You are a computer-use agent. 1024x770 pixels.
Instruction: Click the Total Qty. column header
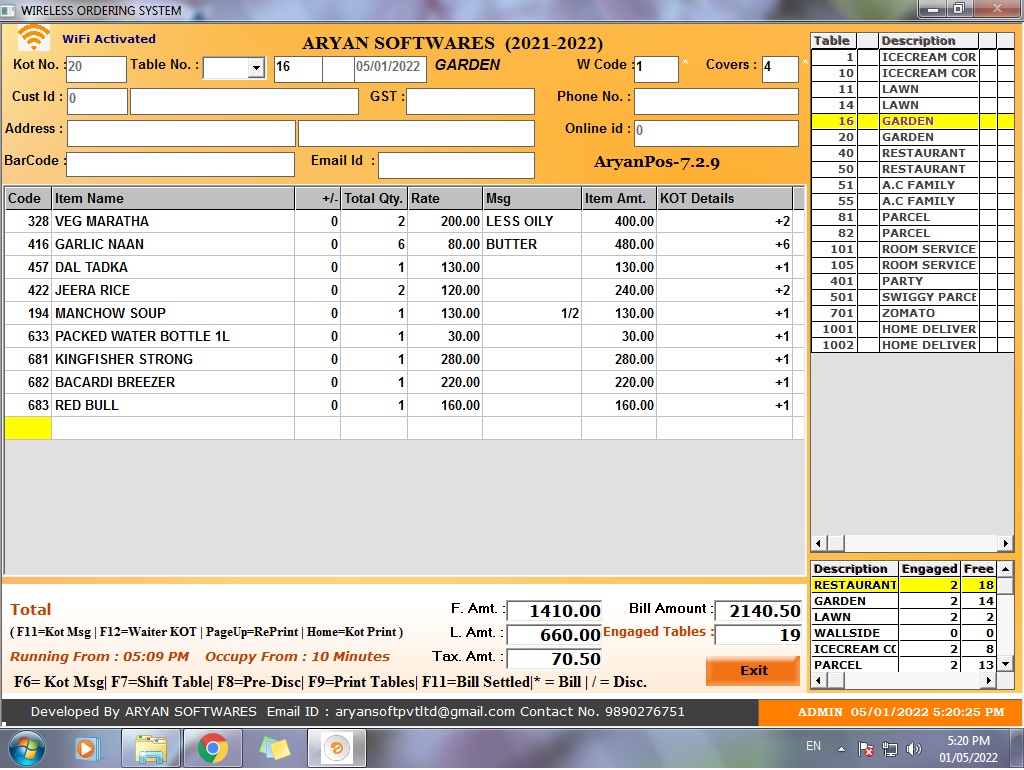tap(374, 199)
